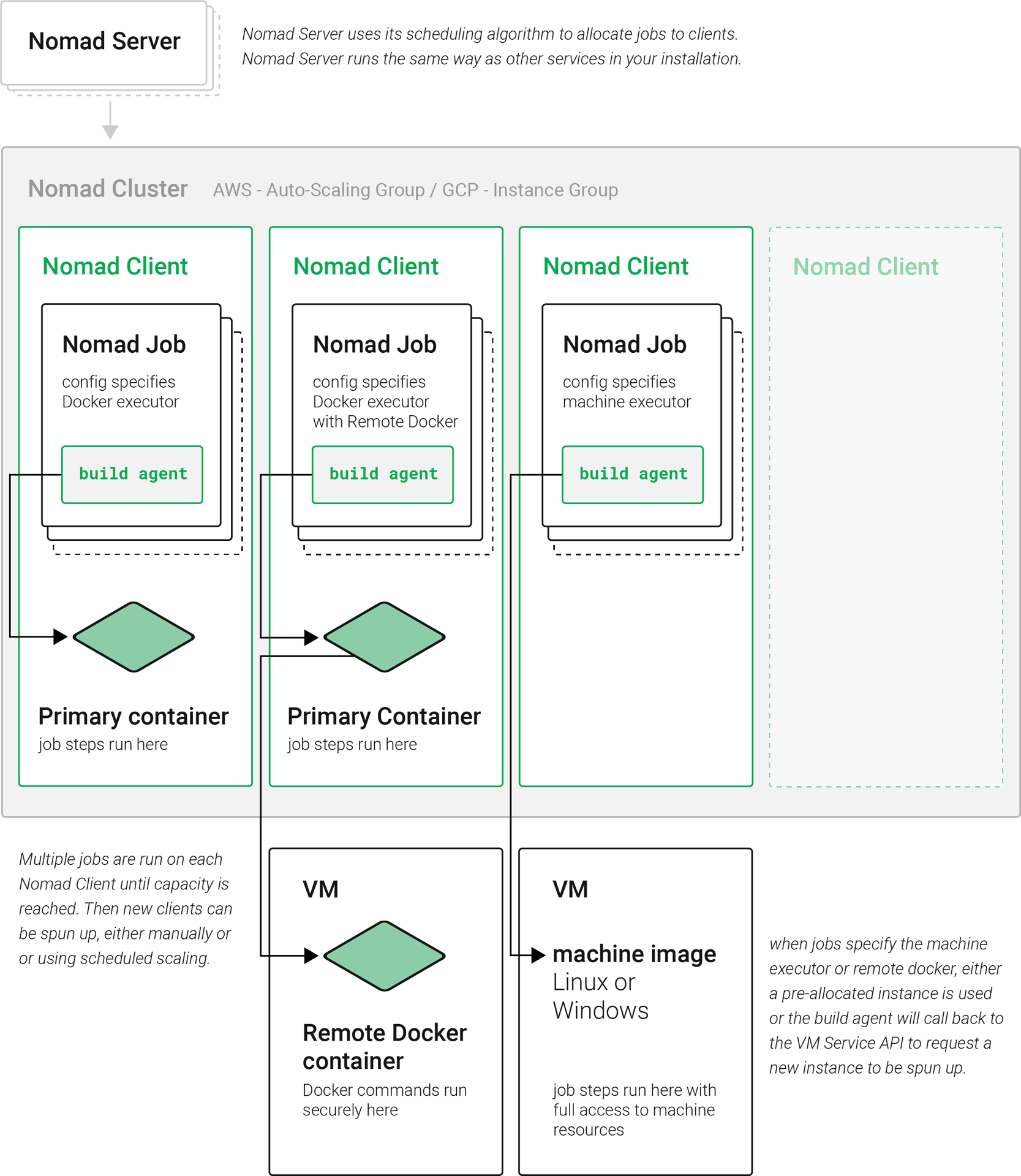The width and height of the screenshot is (1021, 1176).
Task: Click build agent in machine executor job
Action: coord(633,475)
